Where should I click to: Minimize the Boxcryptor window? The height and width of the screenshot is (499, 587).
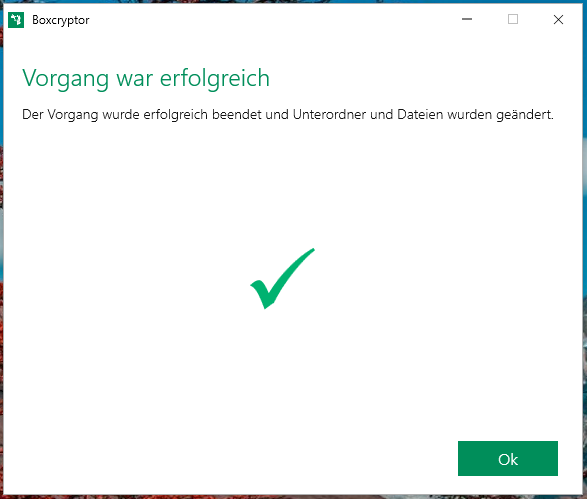467,19
